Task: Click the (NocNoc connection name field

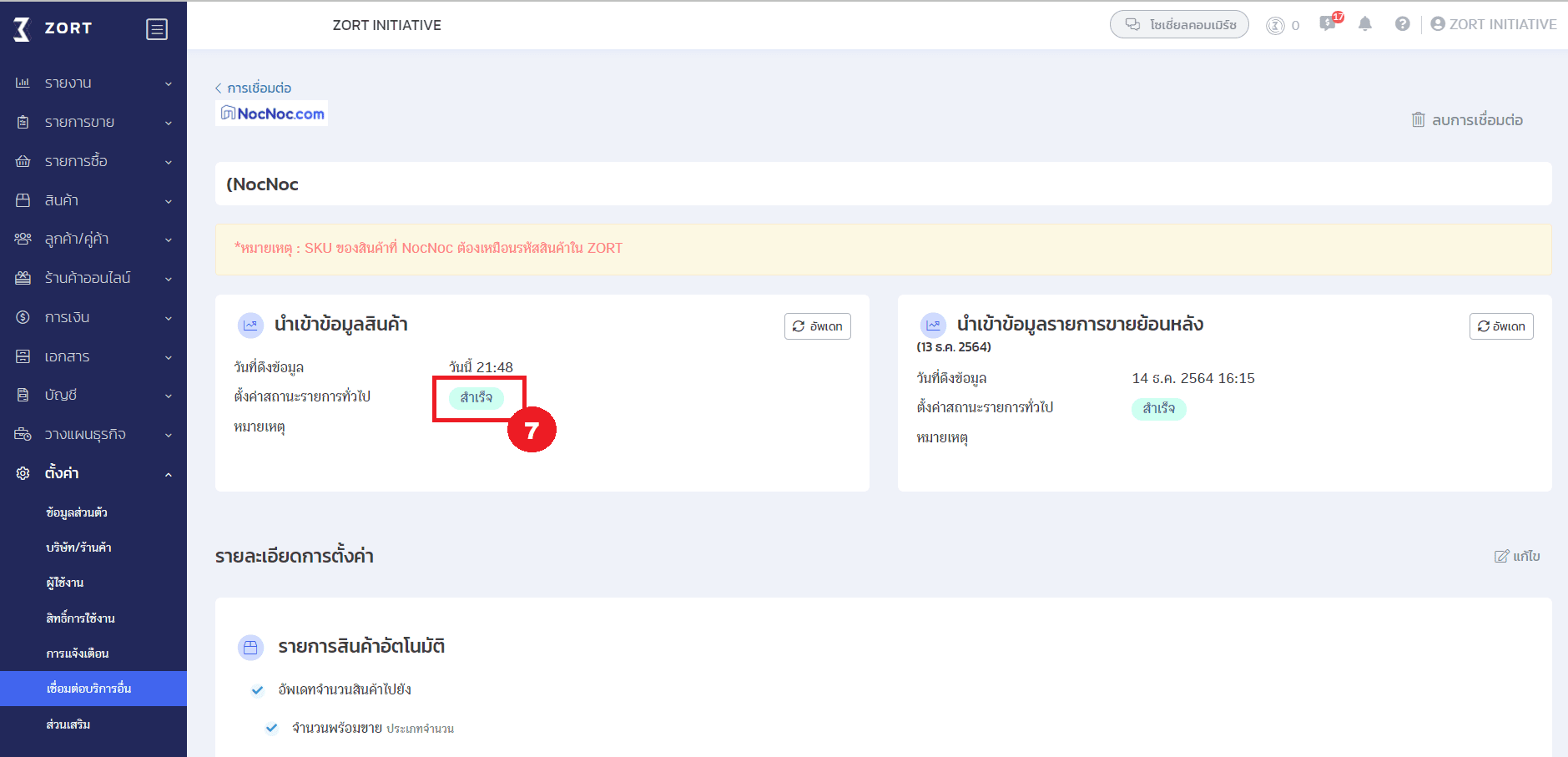Action: click(x=884, y=184)
